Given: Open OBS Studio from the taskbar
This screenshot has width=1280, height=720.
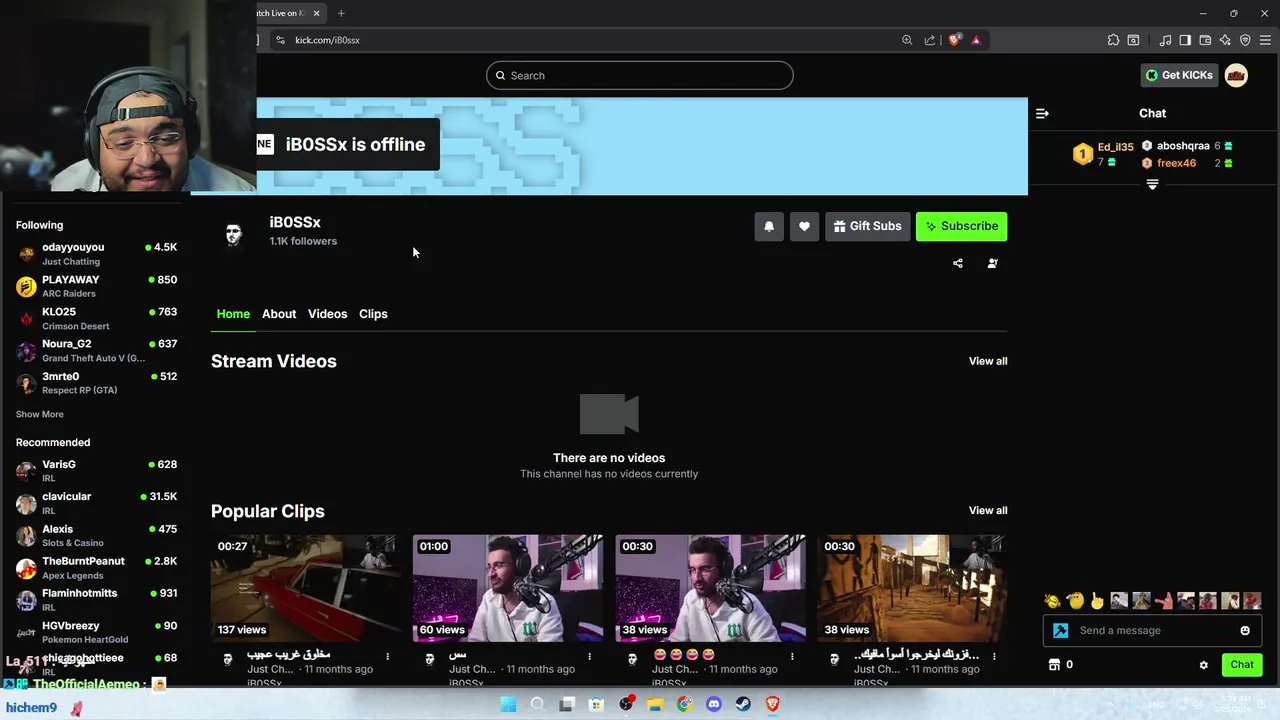Looking at the screenshot, I should 626,704.
